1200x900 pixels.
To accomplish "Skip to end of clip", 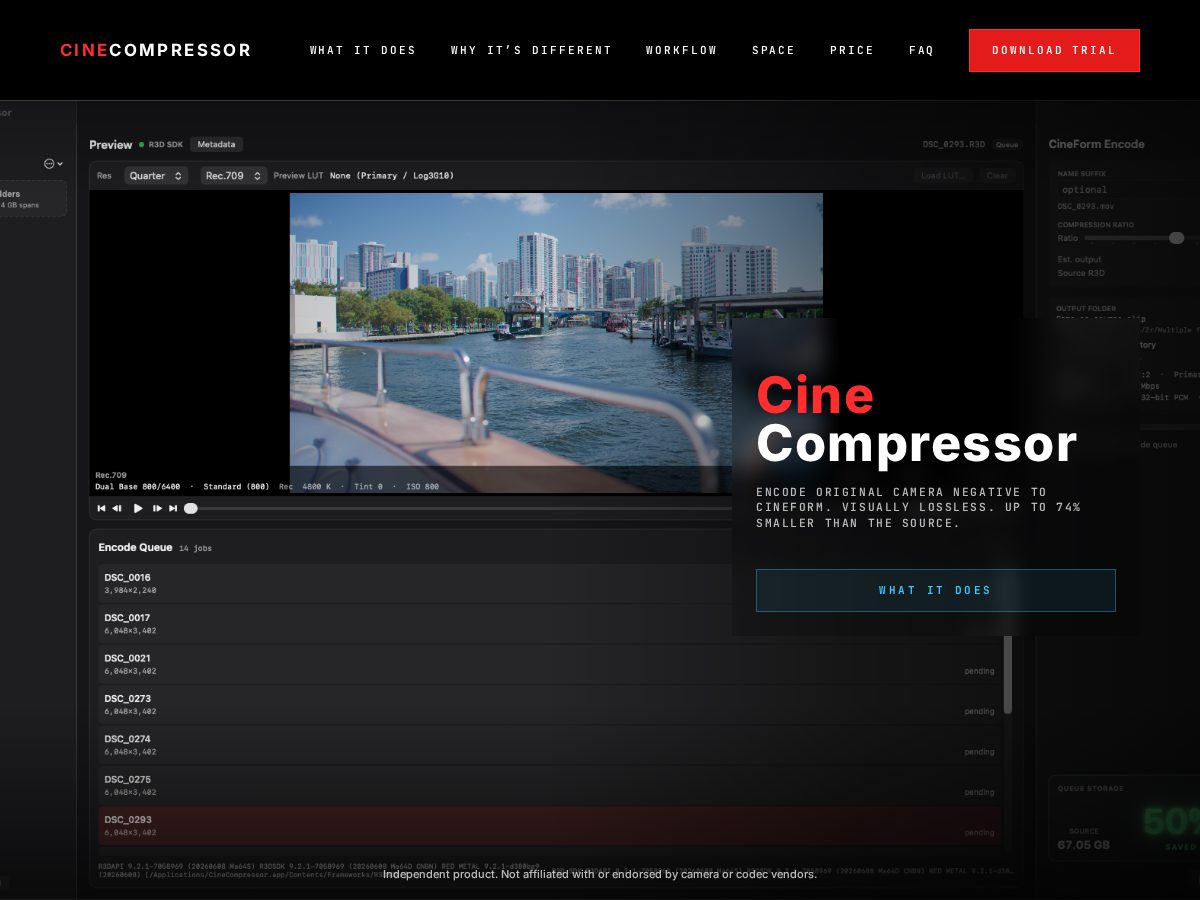I will [x=173, y=508].
